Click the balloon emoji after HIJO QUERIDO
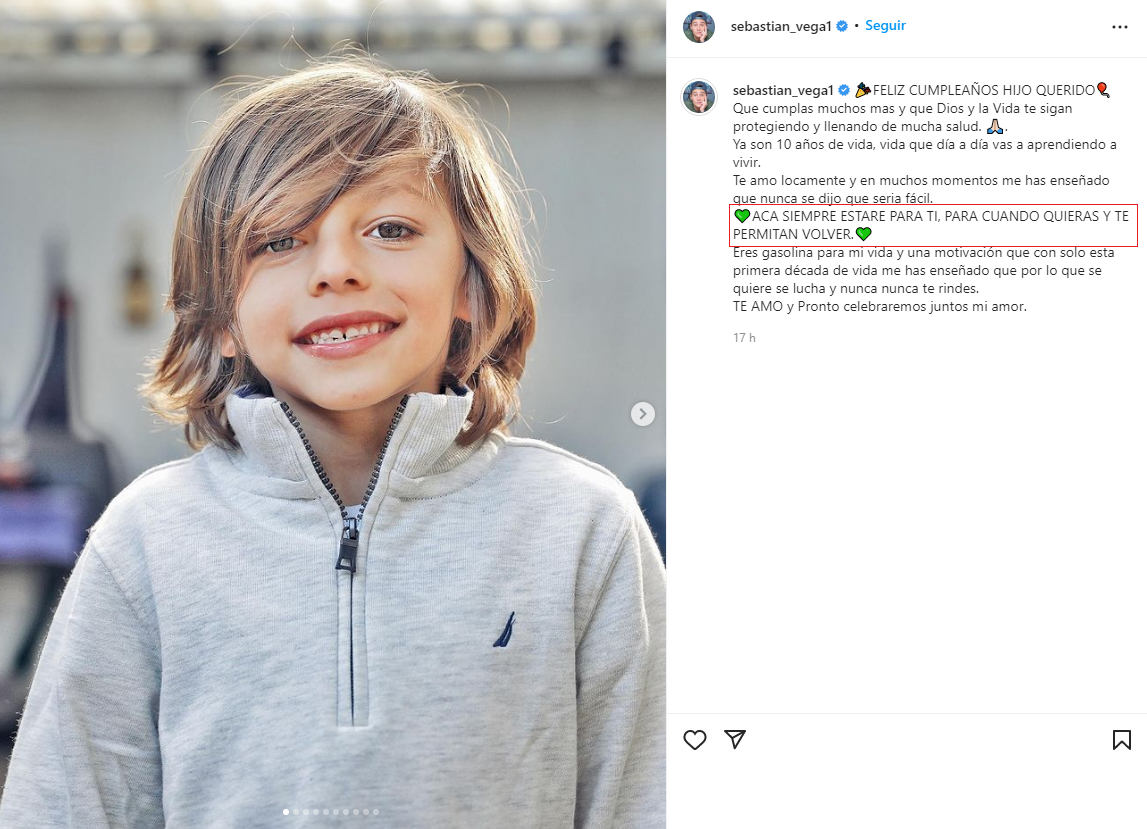The image size is (1147, 829). click(x=1103, y=90)
